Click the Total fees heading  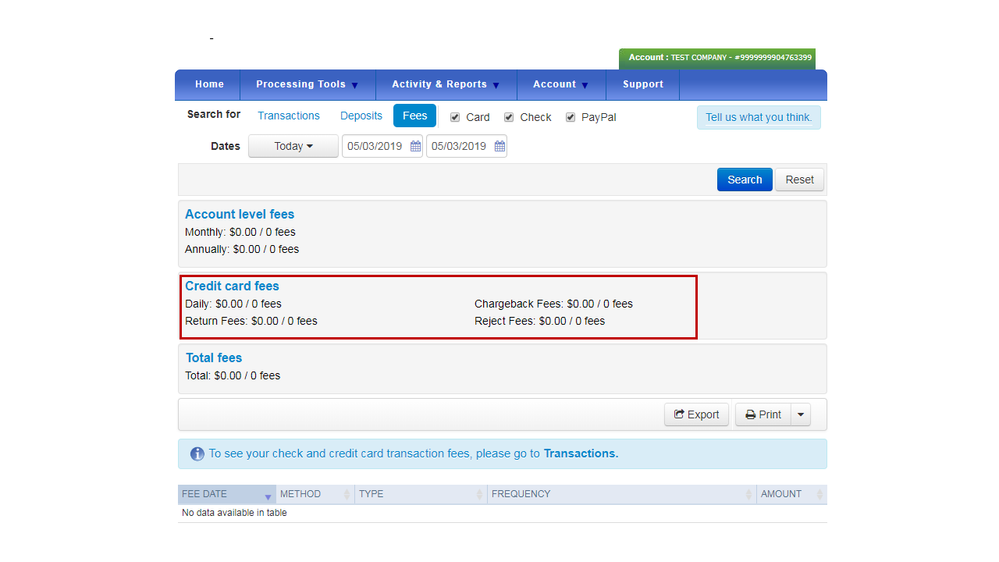(x=213, y=358)
